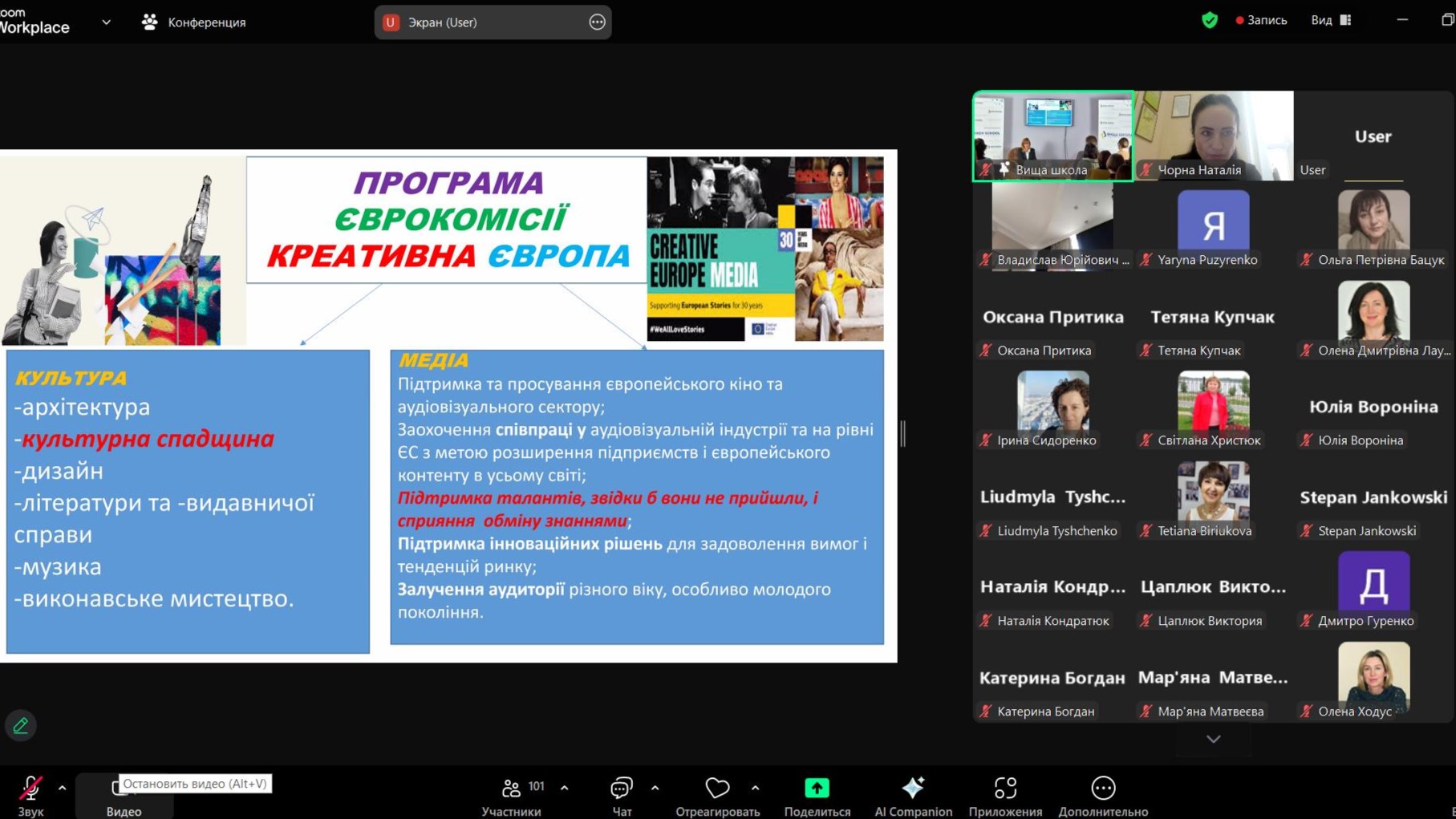
Task: Select the Чорна Наталія video thumbnail
Action: [1213, 135]
